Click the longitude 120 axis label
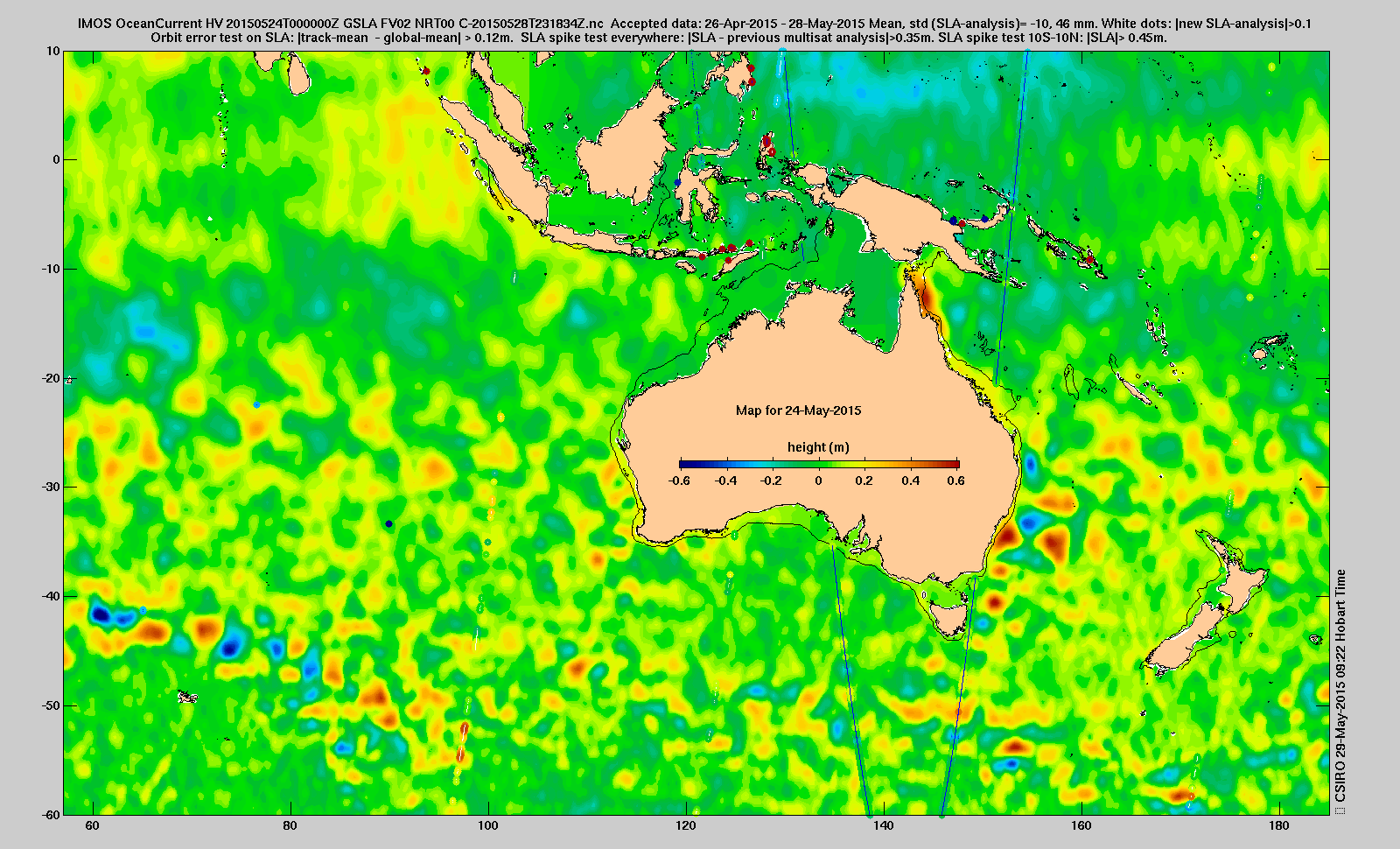The image size is (1400, 849). (686, 825)
